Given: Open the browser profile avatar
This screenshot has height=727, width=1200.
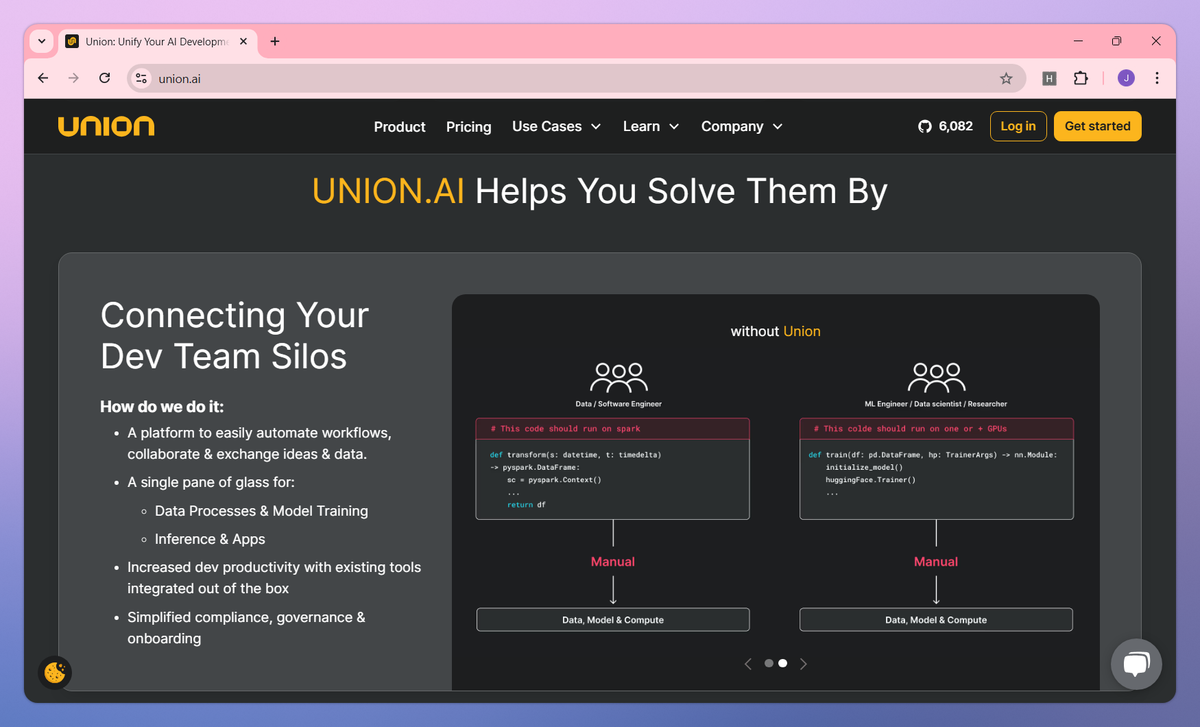Looking at the screenshot, I should point(1125,77).
